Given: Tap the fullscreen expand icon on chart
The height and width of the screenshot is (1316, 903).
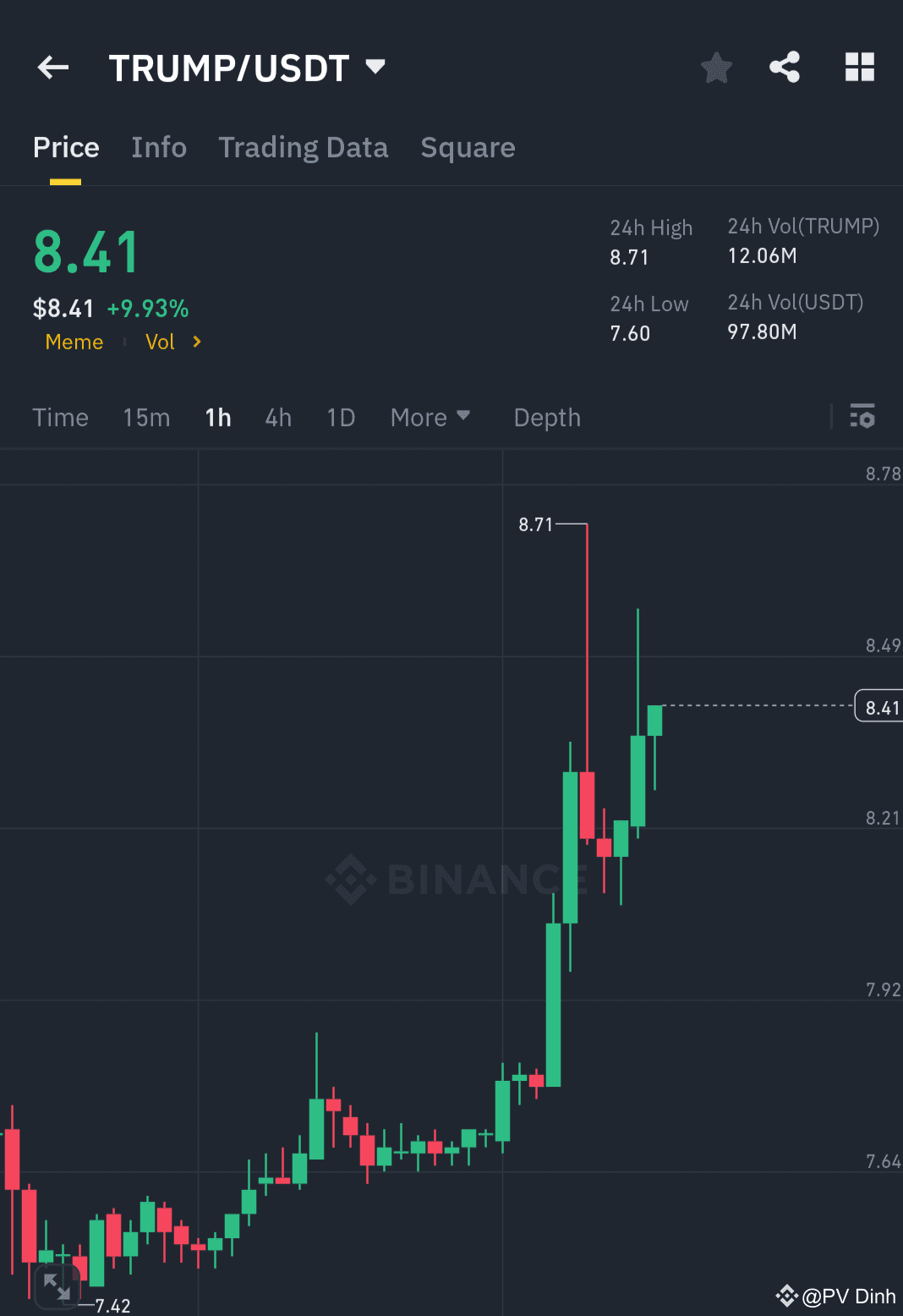Looking at the screenshot, I should [57, 1287].
